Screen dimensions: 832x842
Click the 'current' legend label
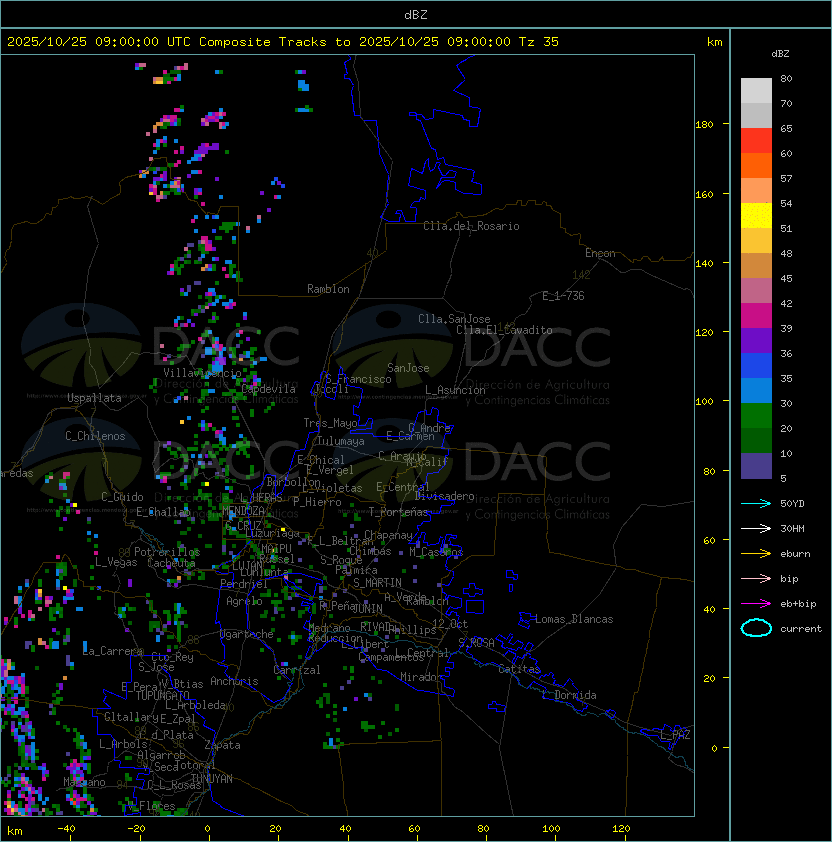point(801,628)
